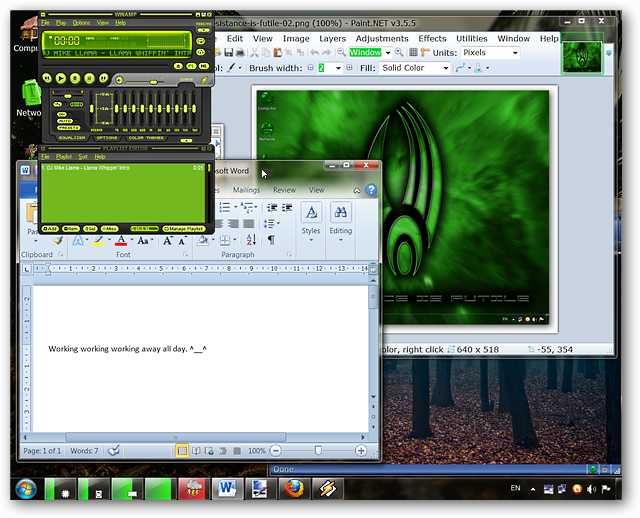Decrease brush width with minus icon

[x=311, y=68]
